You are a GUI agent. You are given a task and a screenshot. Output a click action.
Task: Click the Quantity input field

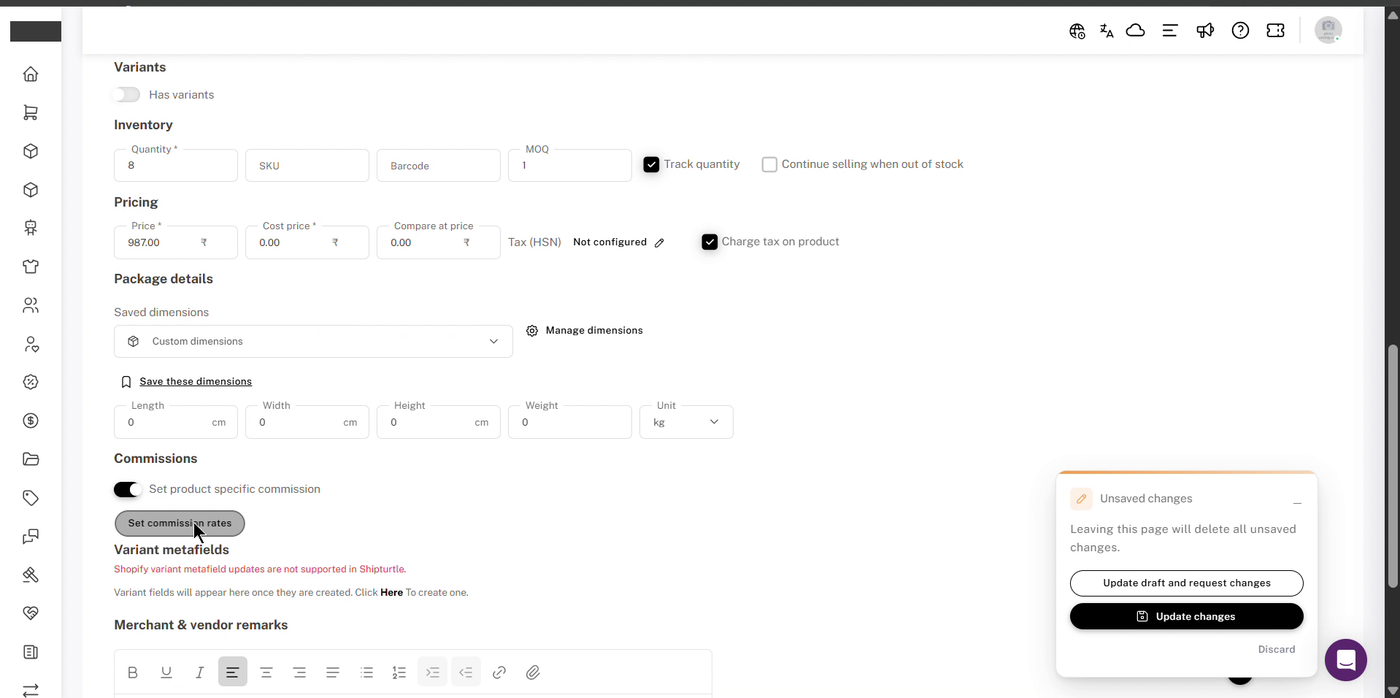coord(176,165)
